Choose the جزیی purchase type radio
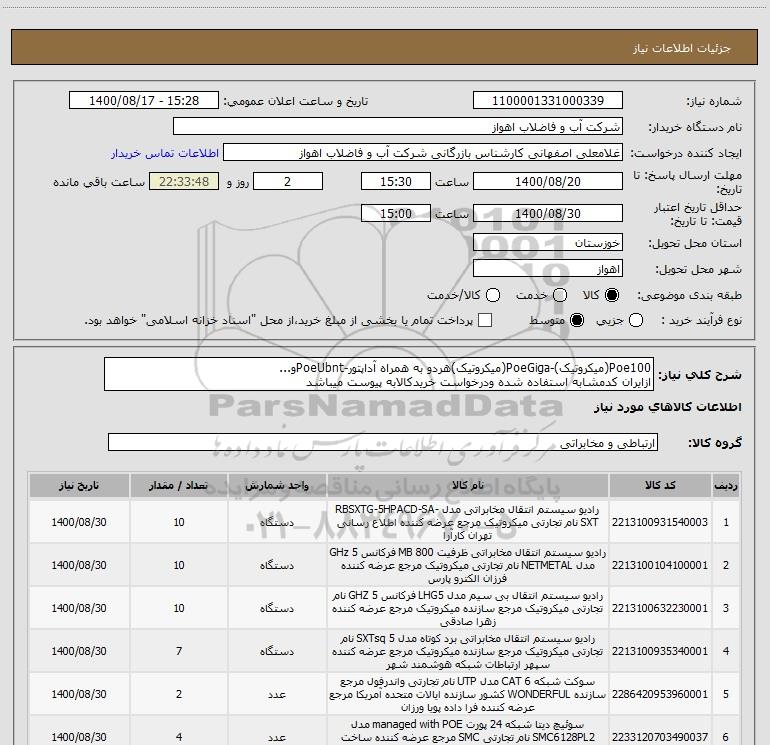Viewport: 770px width, 745px height. click(635, 320)
